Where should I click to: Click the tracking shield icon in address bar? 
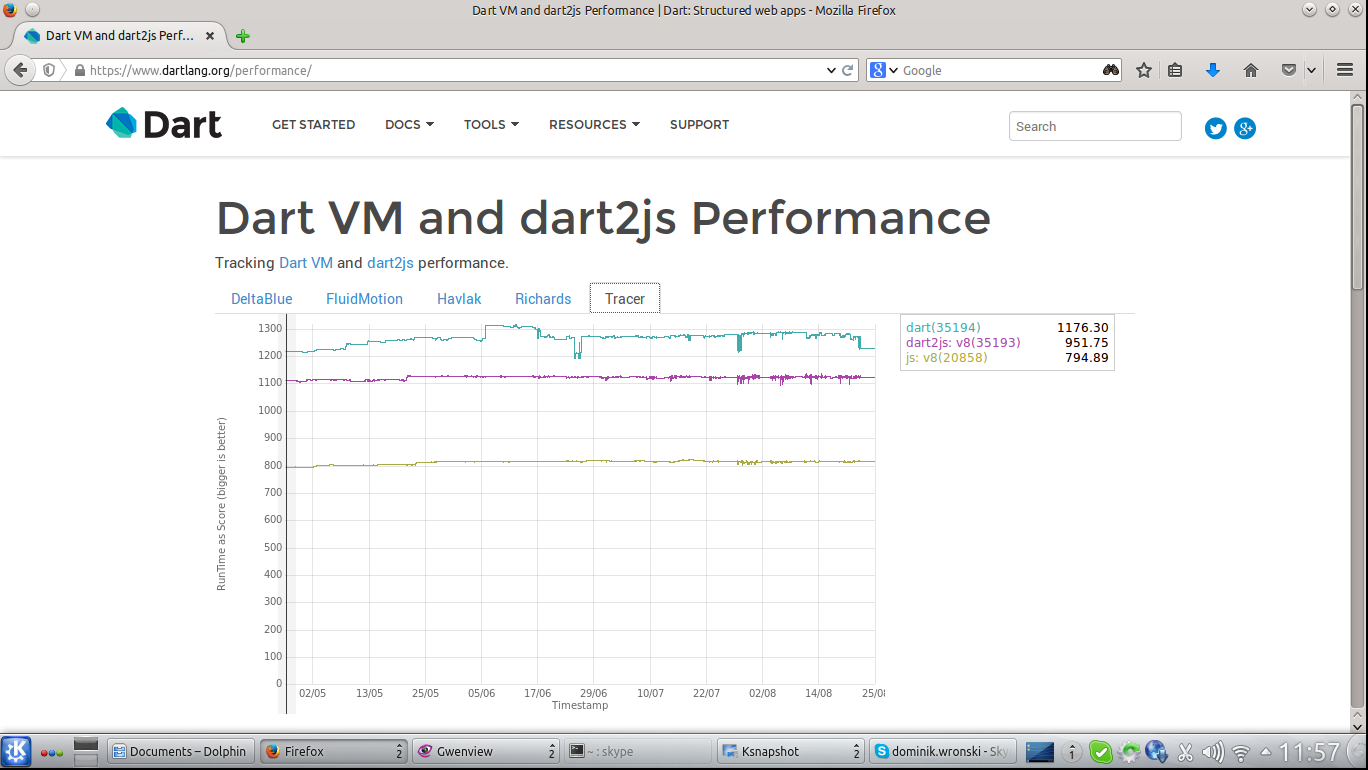49,70
